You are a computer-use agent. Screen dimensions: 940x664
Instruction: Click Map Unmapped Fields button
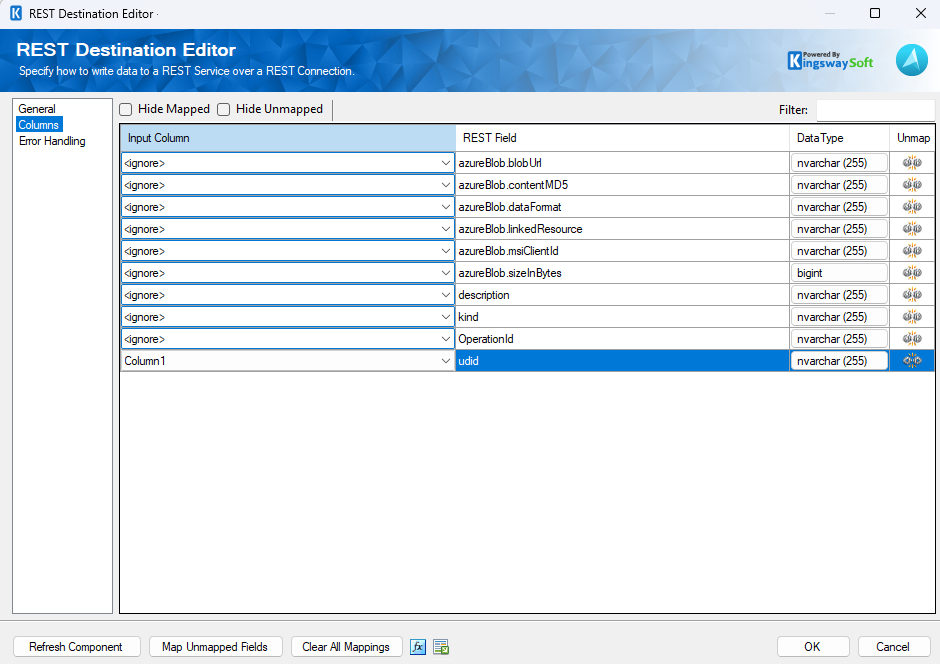tap(215, 647)
